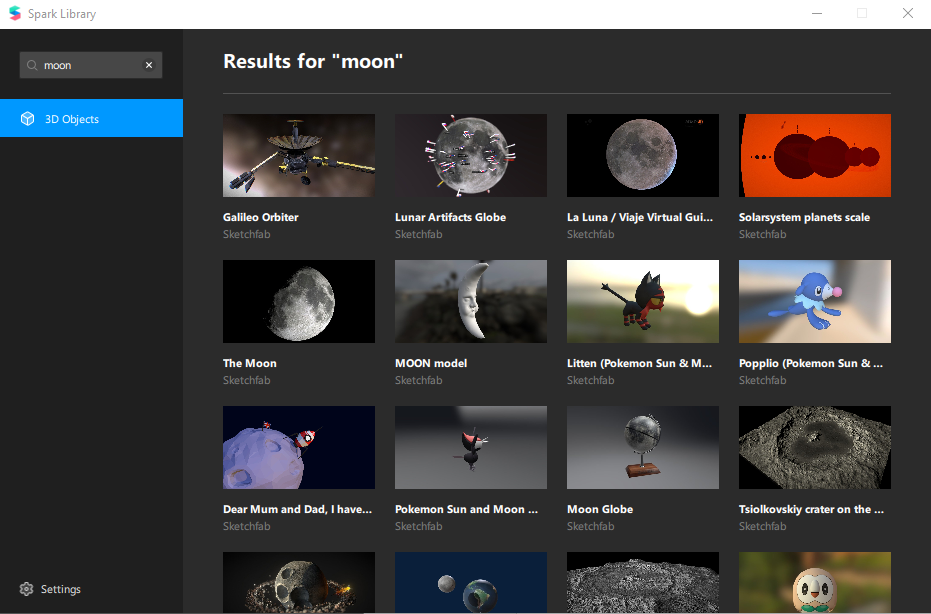This screenshot has width=931, height=614.
Task: Select the Tsiolkovskiy crater thumbnail
Action: click(814, 447)
